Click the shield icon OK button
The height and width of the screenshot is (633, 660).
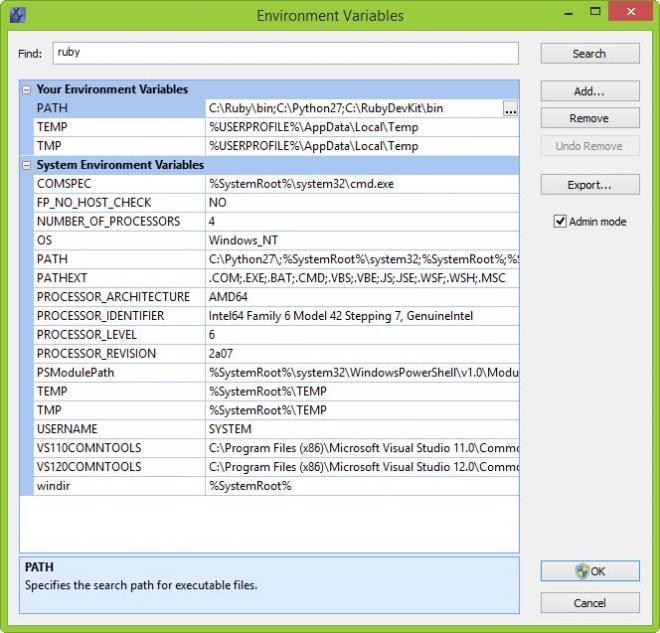point(590,571)
